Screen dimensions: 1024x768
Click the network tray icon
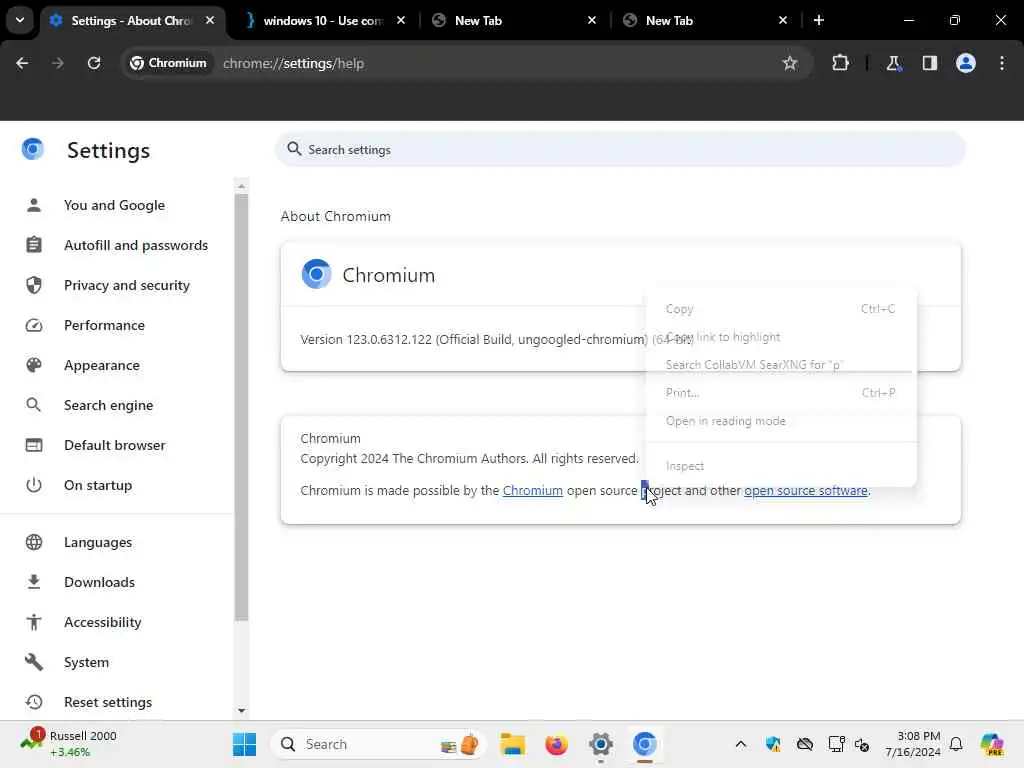click(837, 744)
